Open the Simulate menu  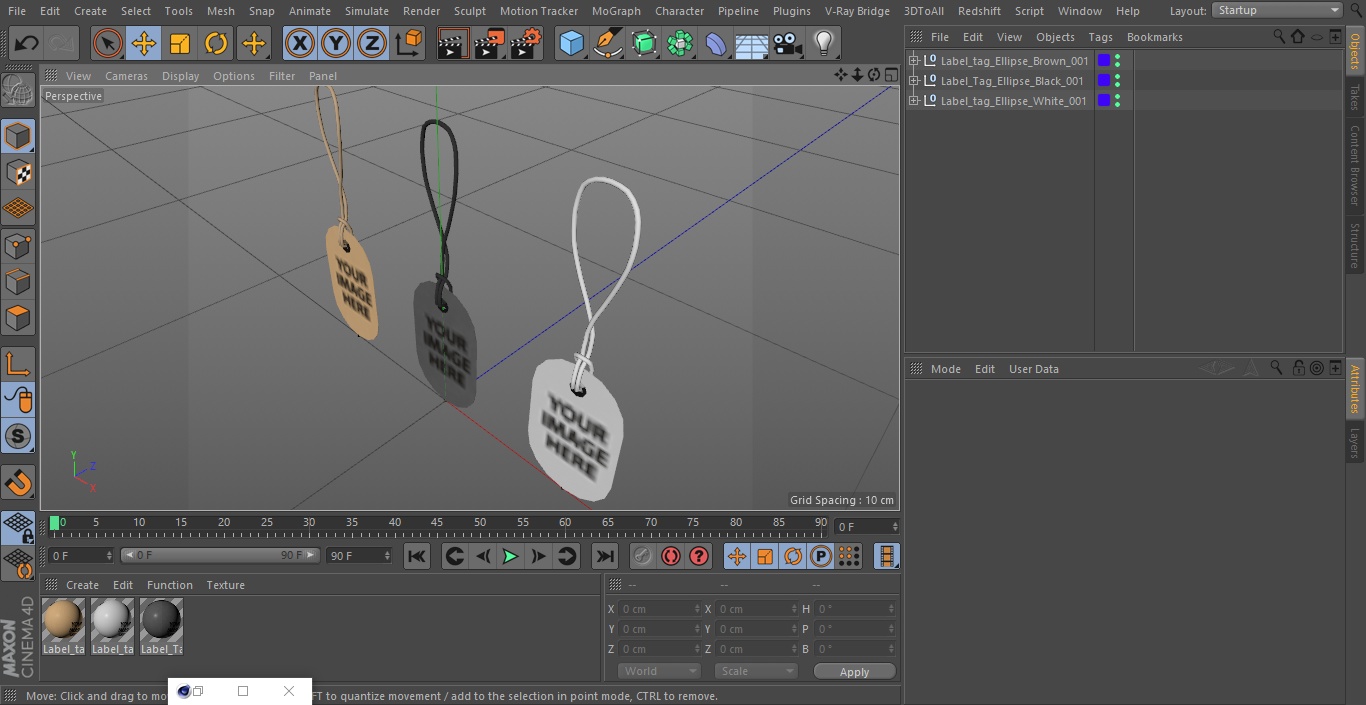367,11
